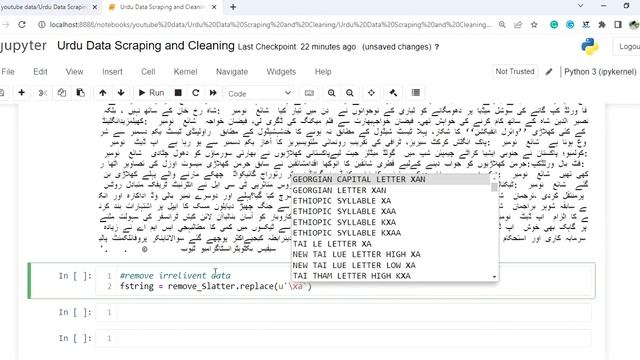Open the View menu
The width and height of the screenshot is (640, 360).
[74, 72]
